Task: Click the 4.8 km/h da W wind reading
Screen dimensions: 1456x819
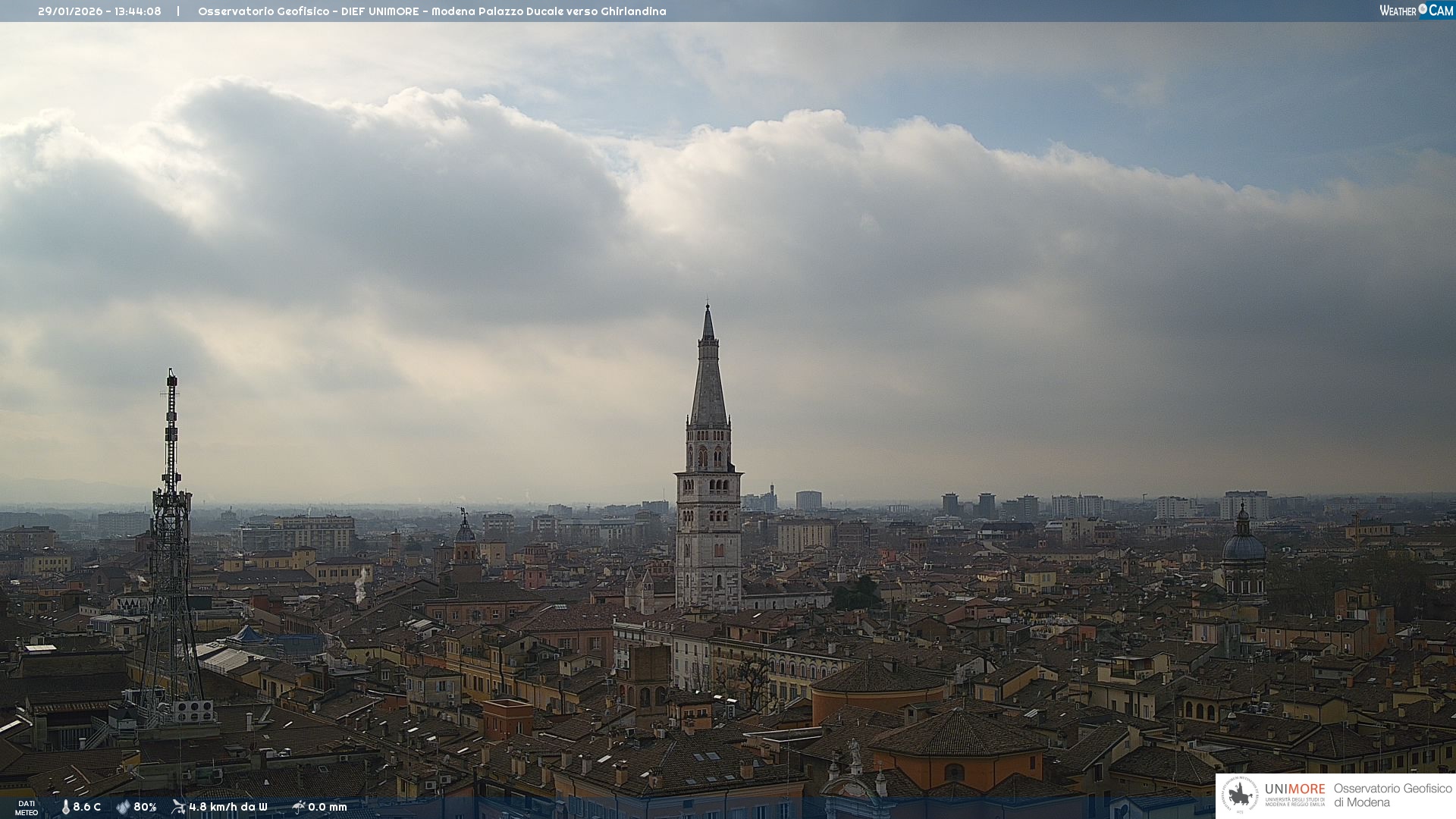Action: click(228, 807)
